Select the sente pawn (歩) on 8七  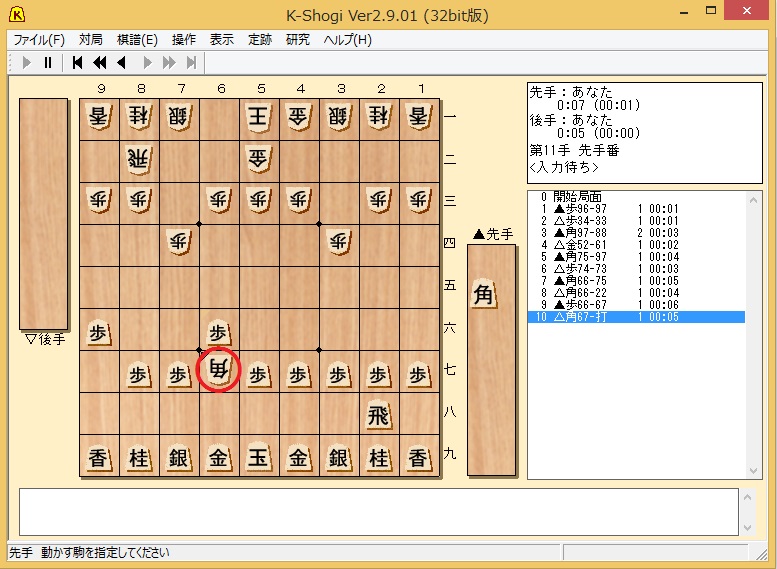point(139,375)
